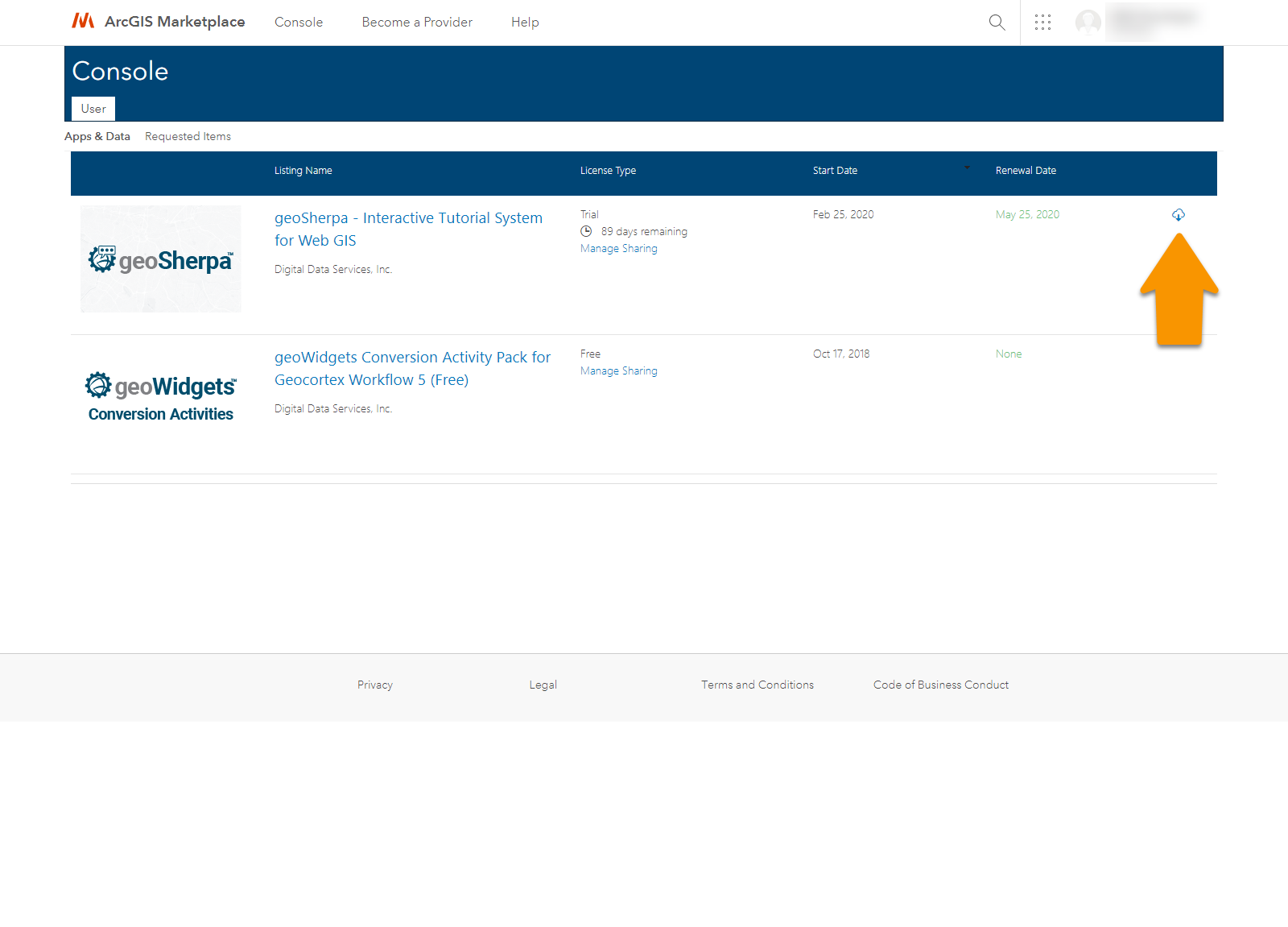
Task: Click the Oct 17, 2018 start date
Action: (x=841, y=354)
